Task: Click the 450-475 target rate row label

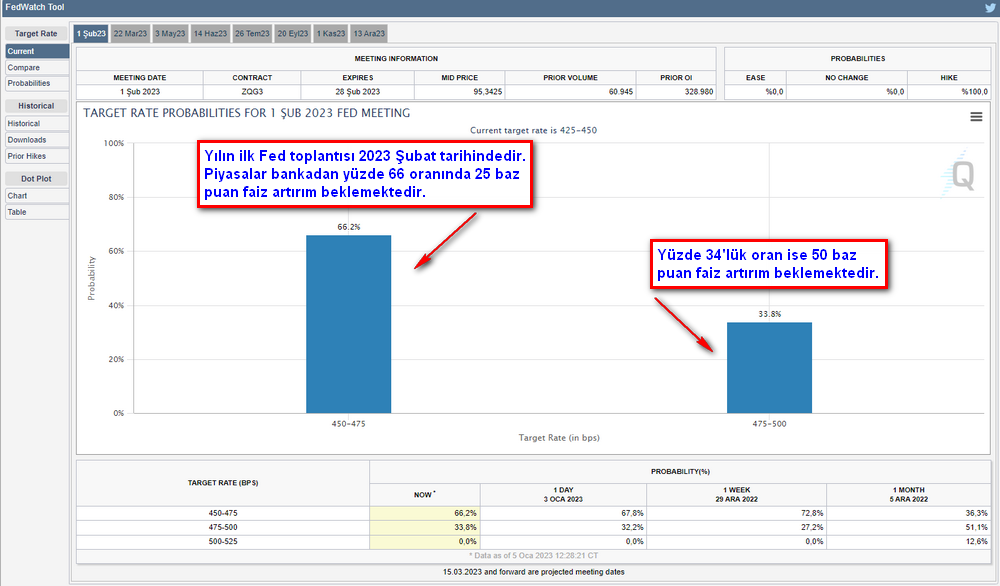Action: [223, 513]
